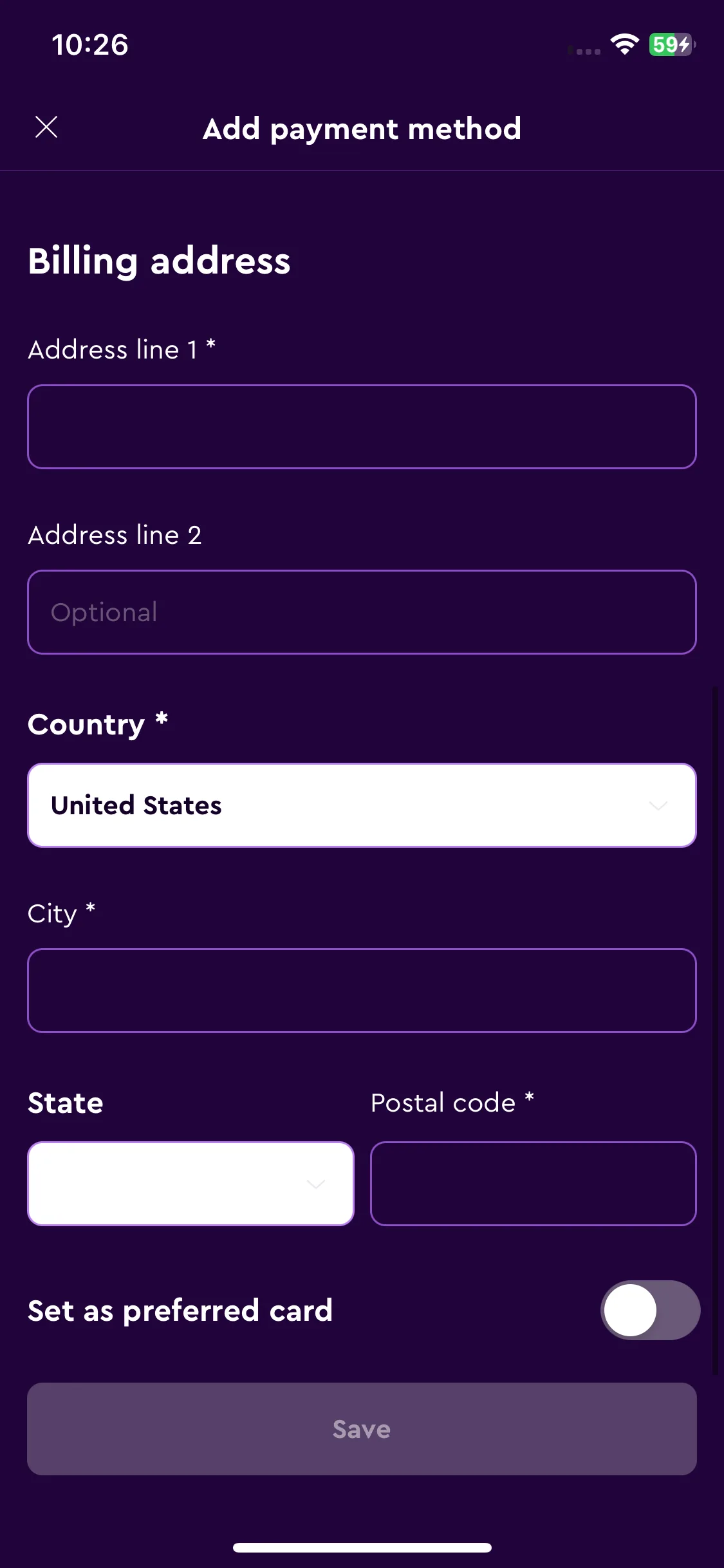Tap the Save button

click(362, 1429)
